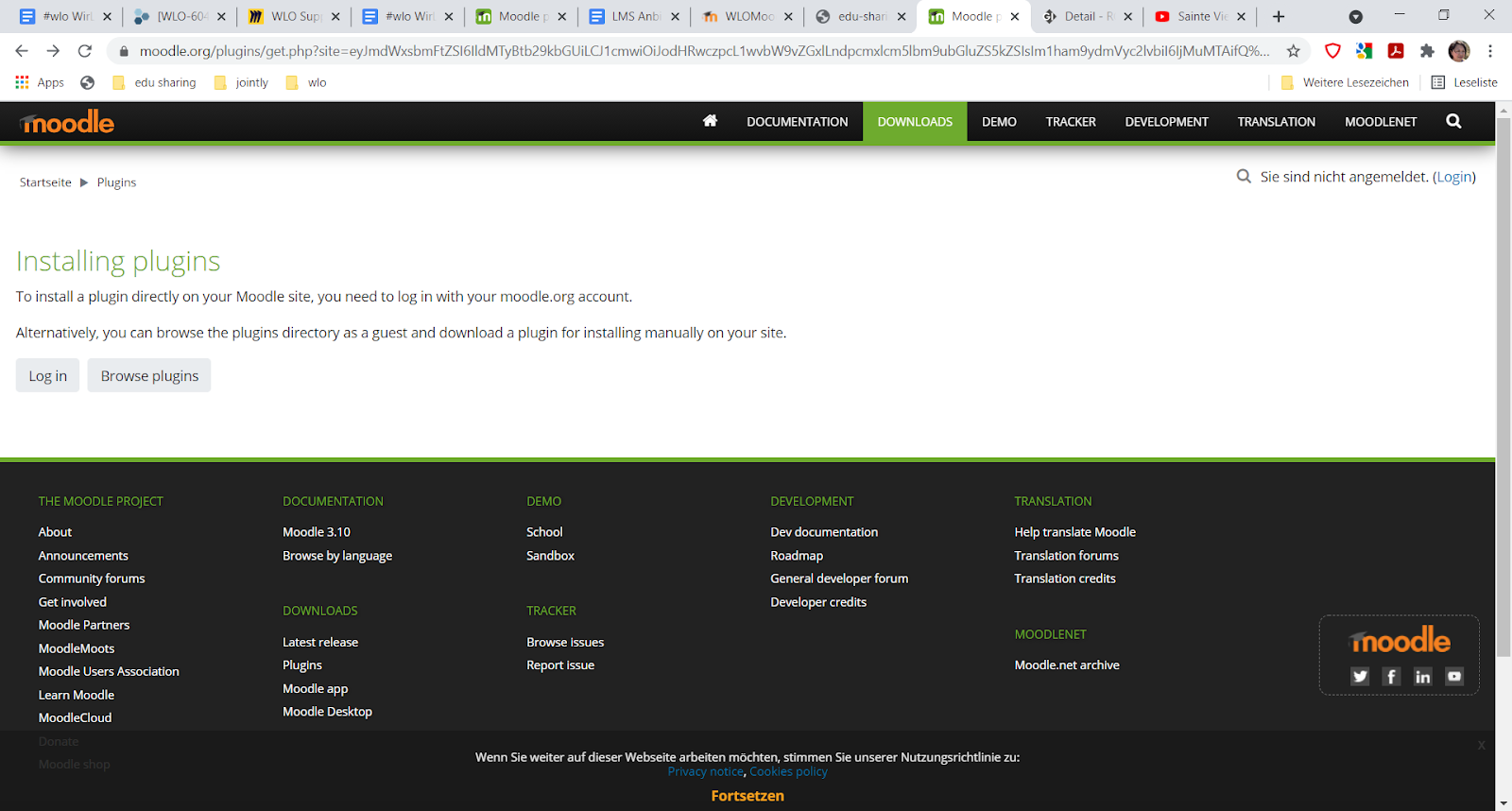Image resolution: width=1512 pixels, height=811 pixels.
Task: Open Chrome three-dot menu
Action: pyautogui.click(x=1490, y=51)
